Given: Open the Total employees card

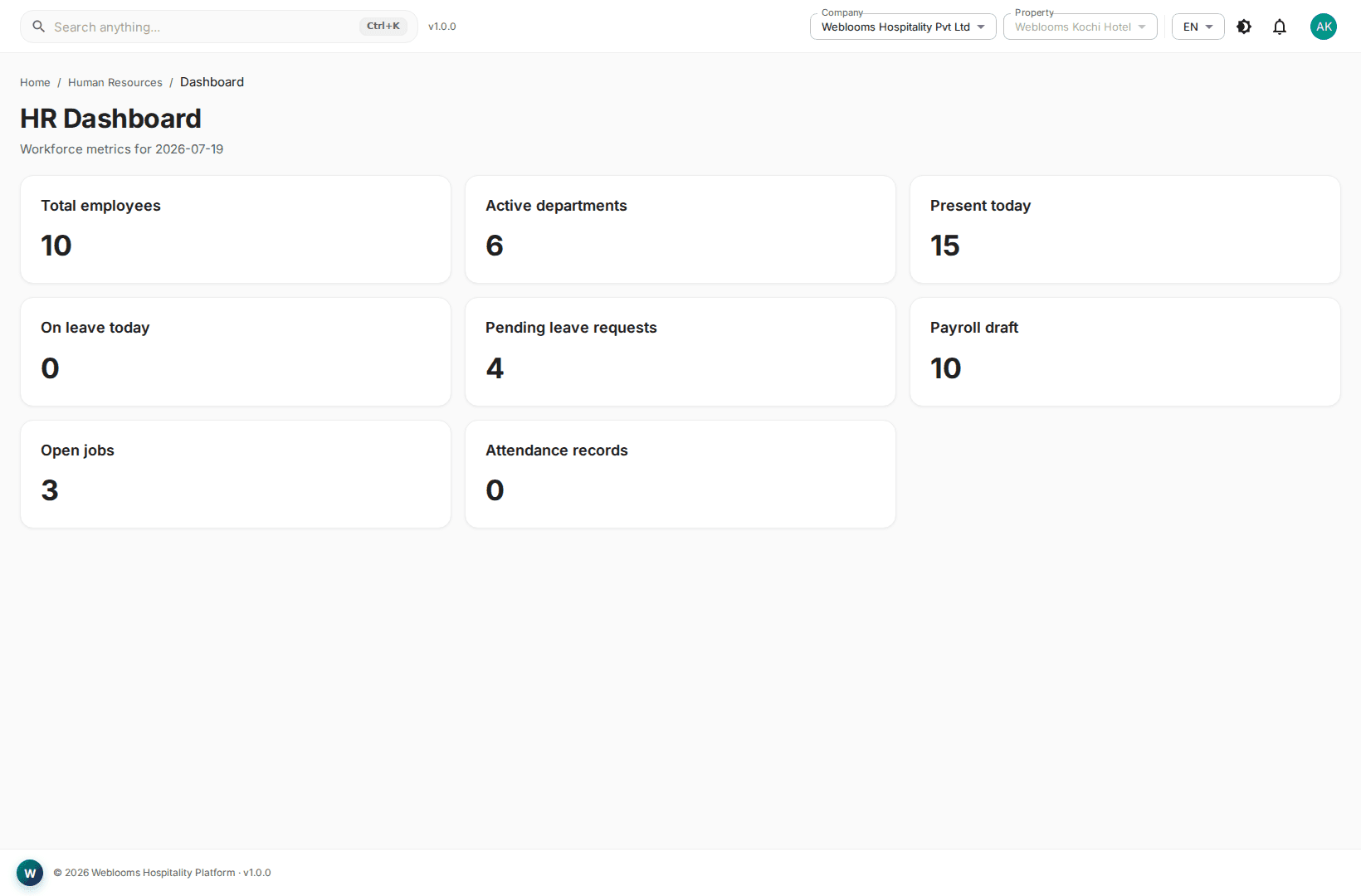Looking at the screenshot, I should (236, 229).
